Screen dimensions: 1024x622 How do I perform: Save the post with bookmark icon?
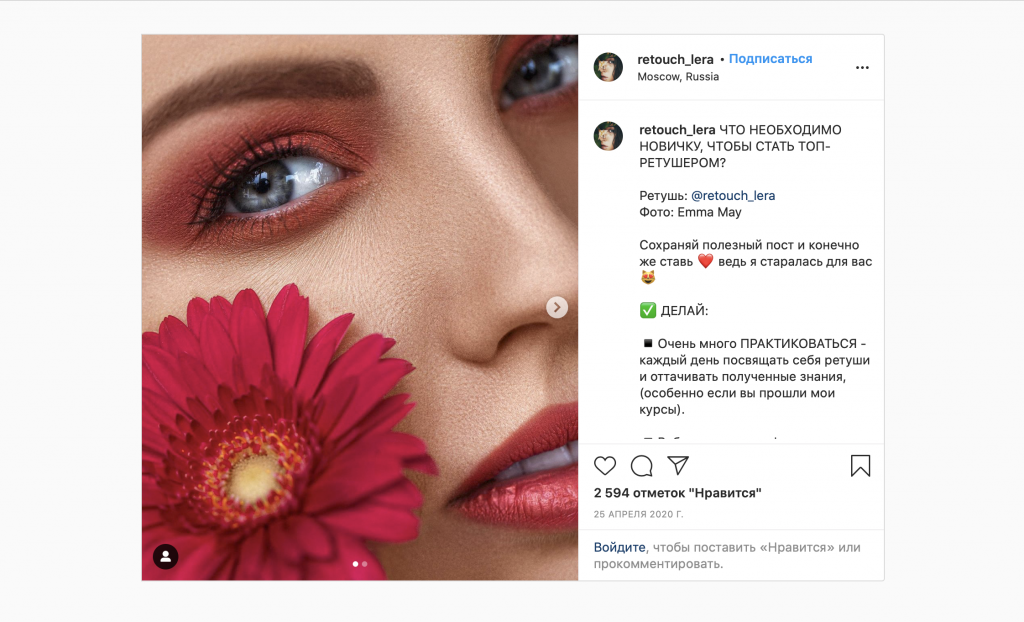pos(860,466)
